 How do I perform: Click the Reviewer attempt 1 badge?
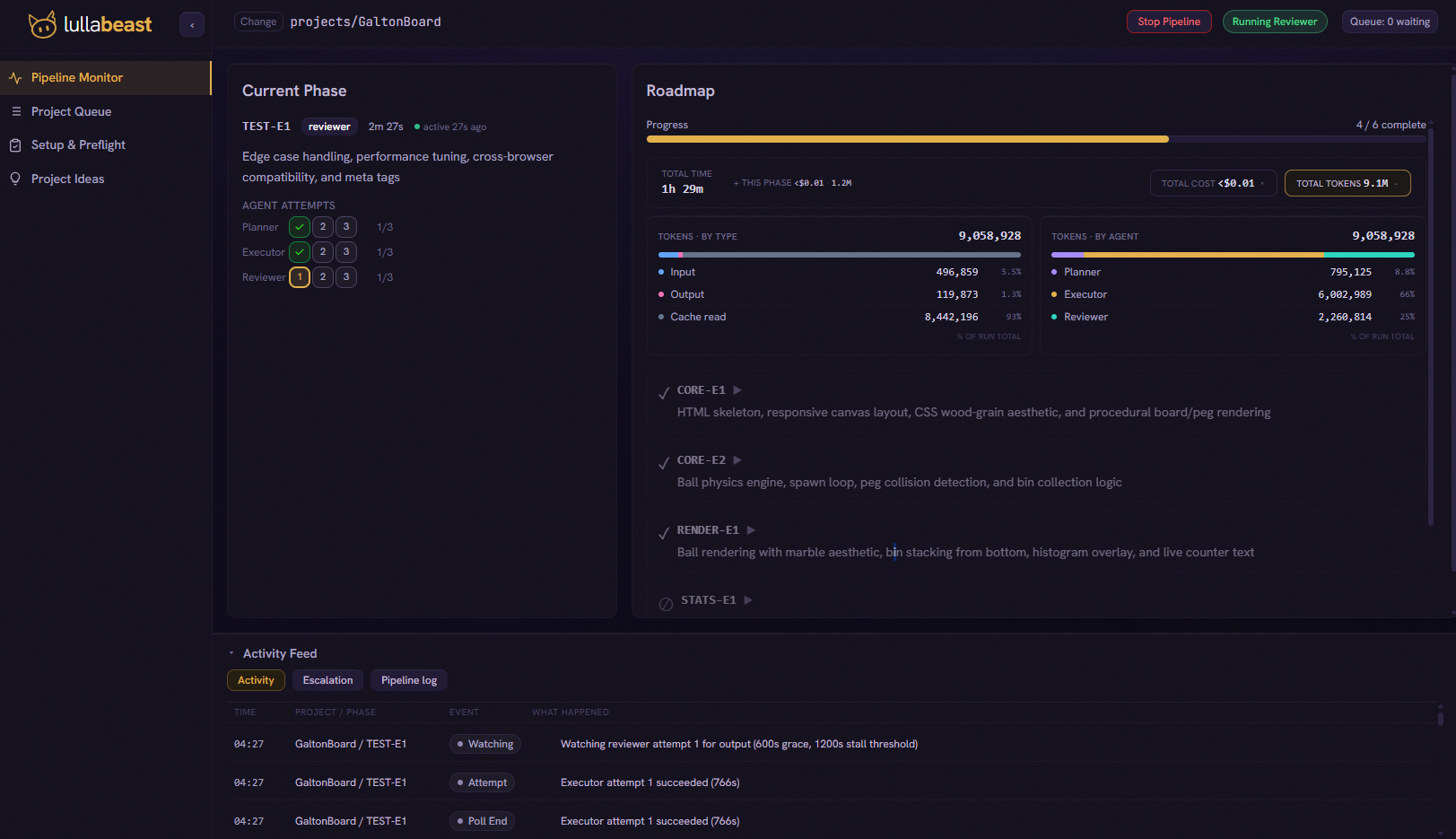pyautogui.click(x=300, y=277)
